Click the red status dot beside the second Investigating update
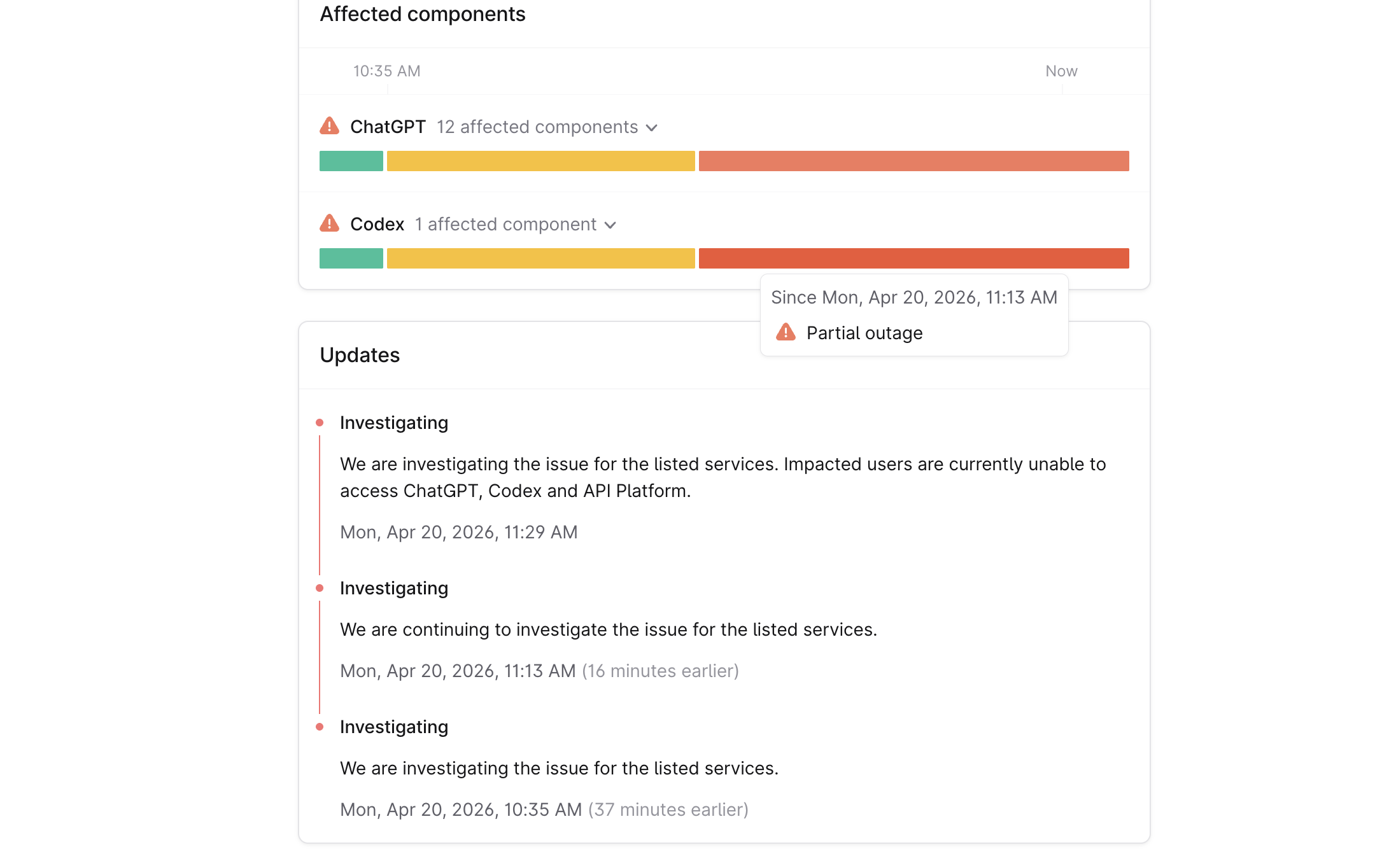The width and height of the screenshot is (1375, 868). tap(320, 587)
